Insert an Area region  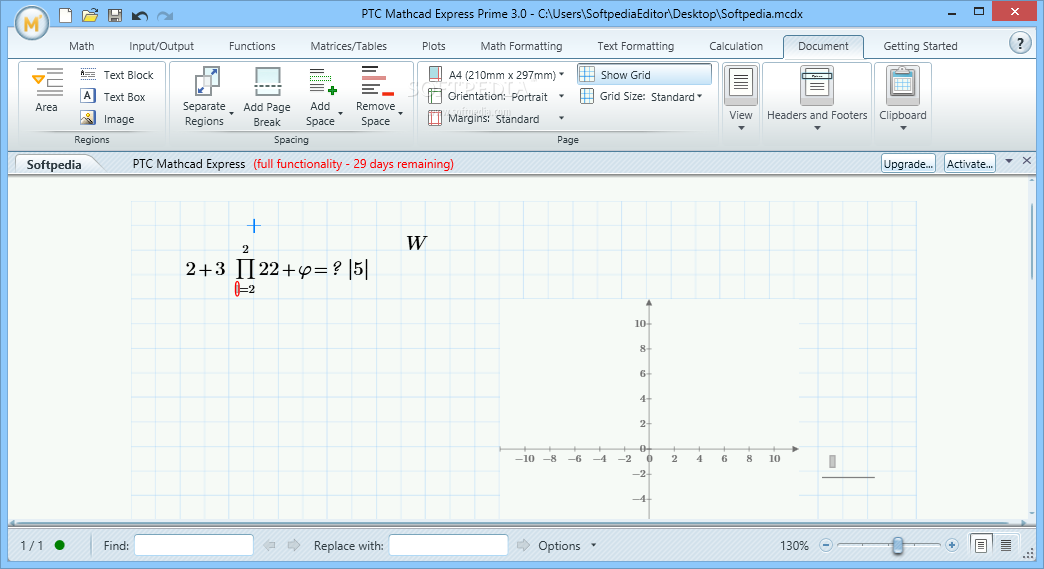[x=47, y=90]
